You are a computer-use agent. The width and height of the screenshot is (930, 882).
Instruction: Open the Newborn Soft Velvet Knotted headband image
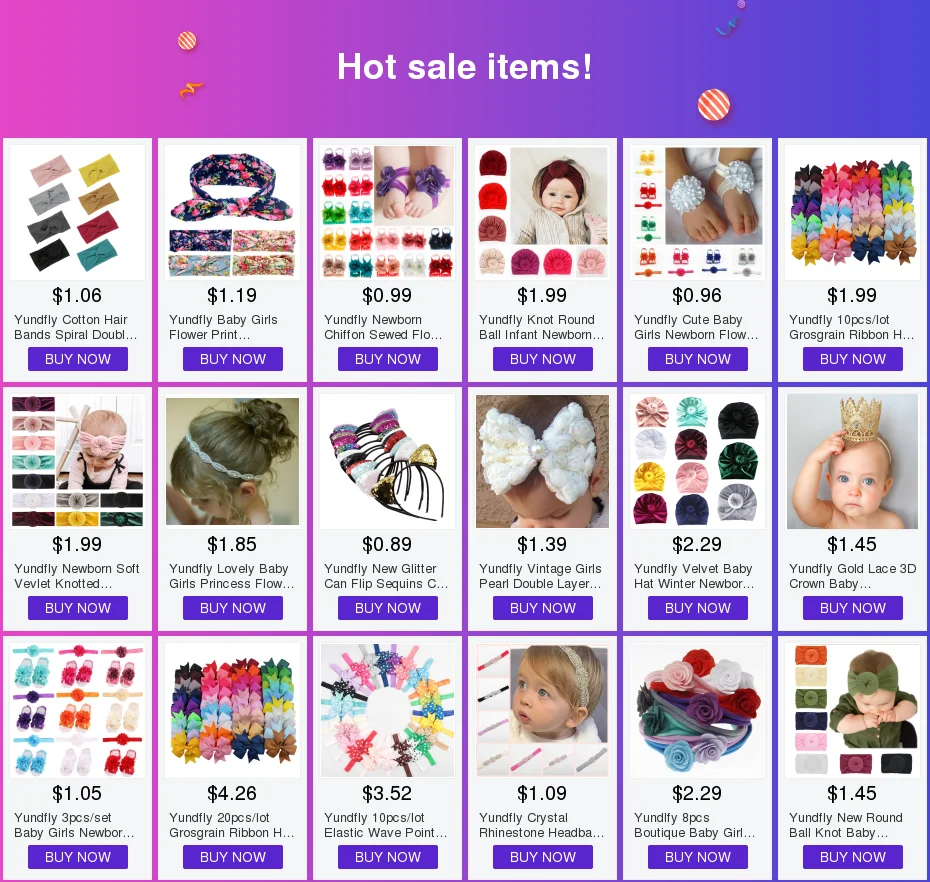click(x=77, y=461)
